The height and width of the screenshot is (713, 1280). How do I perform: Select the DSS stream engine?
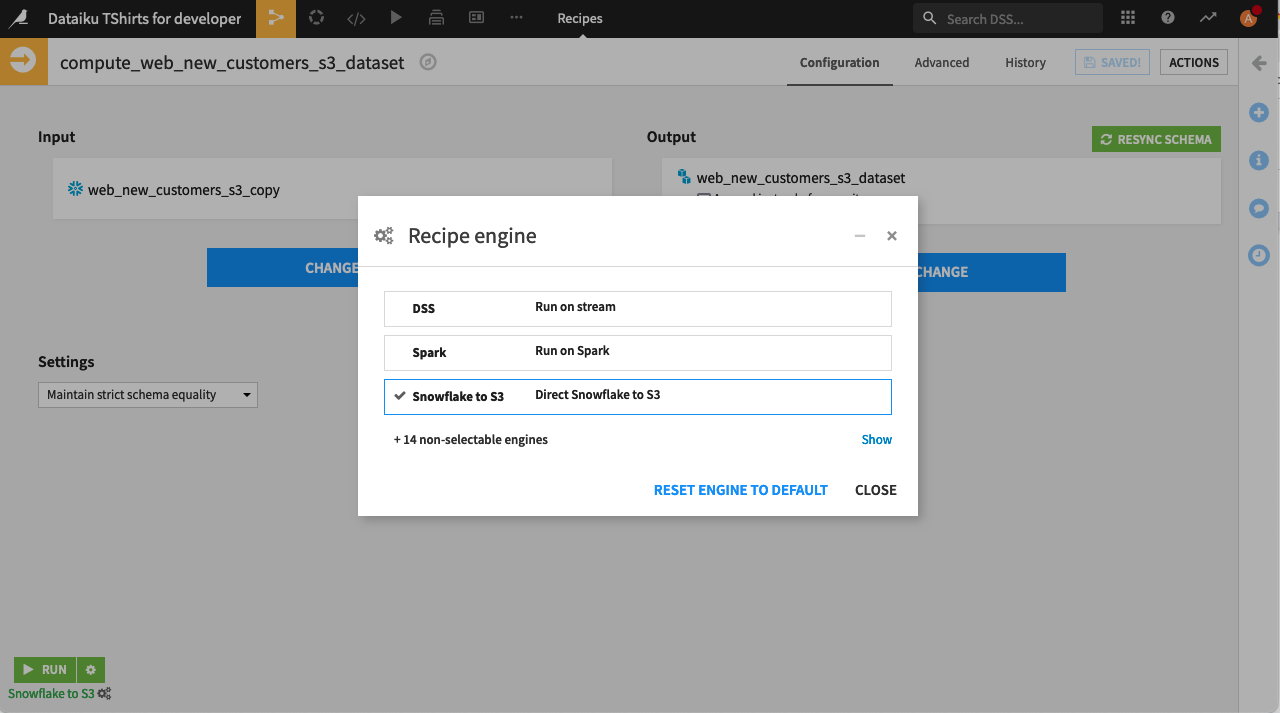click(x=637, y=308)
